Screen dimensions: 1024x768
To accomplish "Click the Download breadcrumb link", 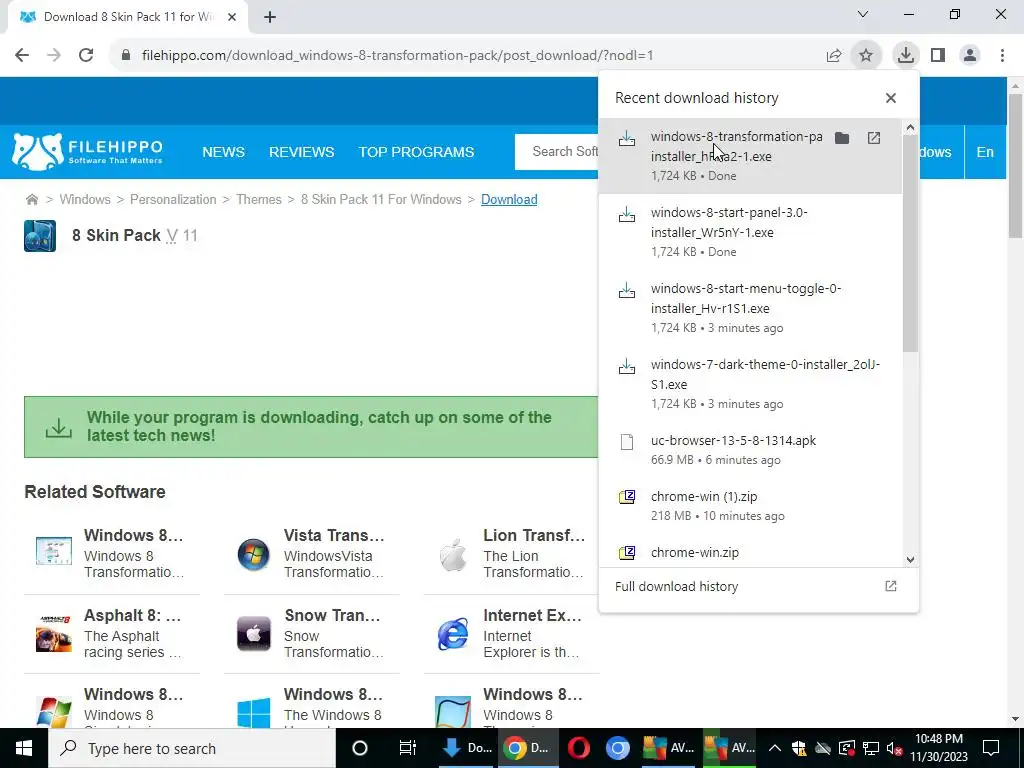I will pos(509,200).
